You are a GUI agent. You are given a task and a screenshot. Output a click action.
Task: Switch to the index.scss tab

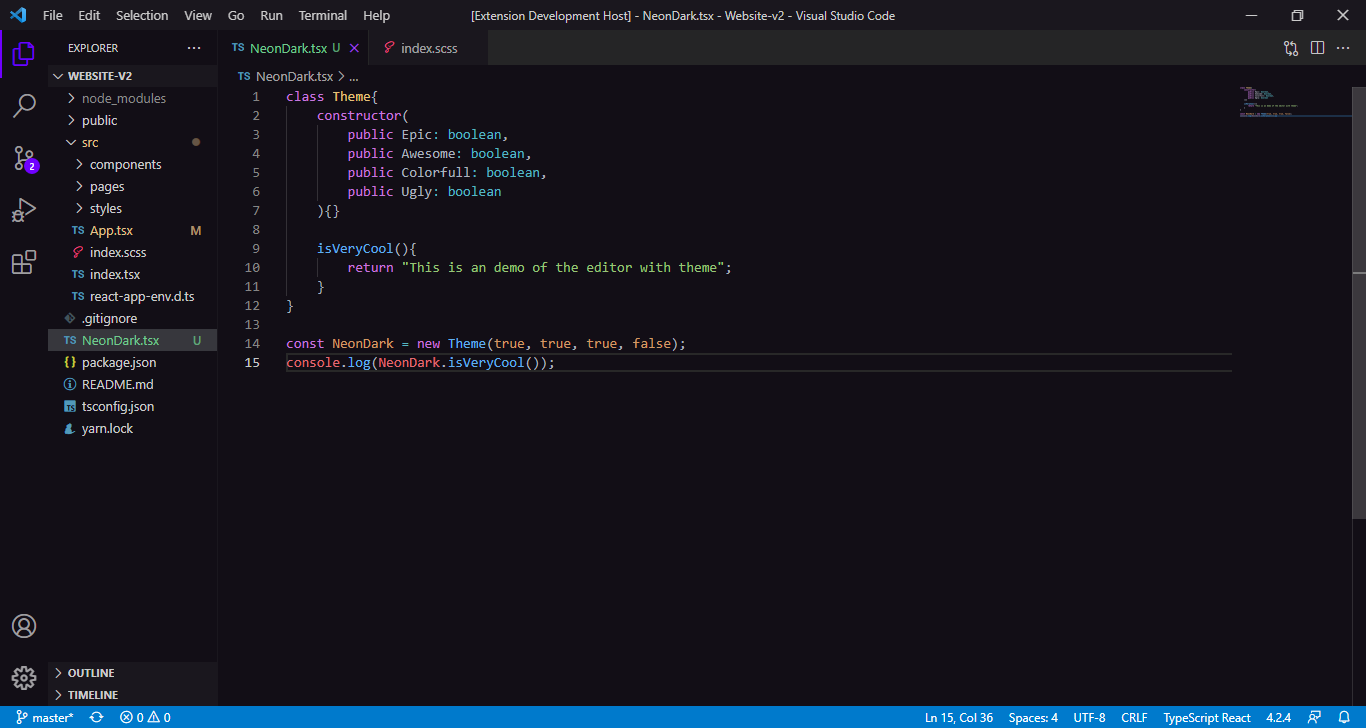pos(429,48)
